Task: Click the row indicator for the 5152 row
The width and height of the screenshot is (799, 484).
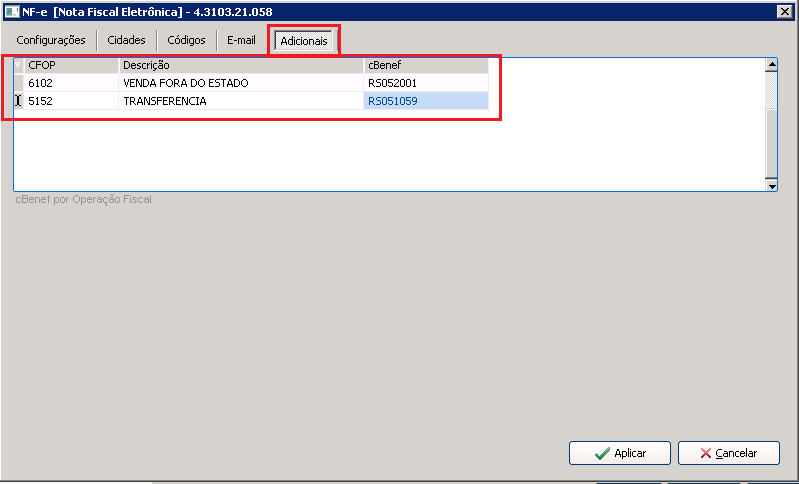Action: point(18,101)
